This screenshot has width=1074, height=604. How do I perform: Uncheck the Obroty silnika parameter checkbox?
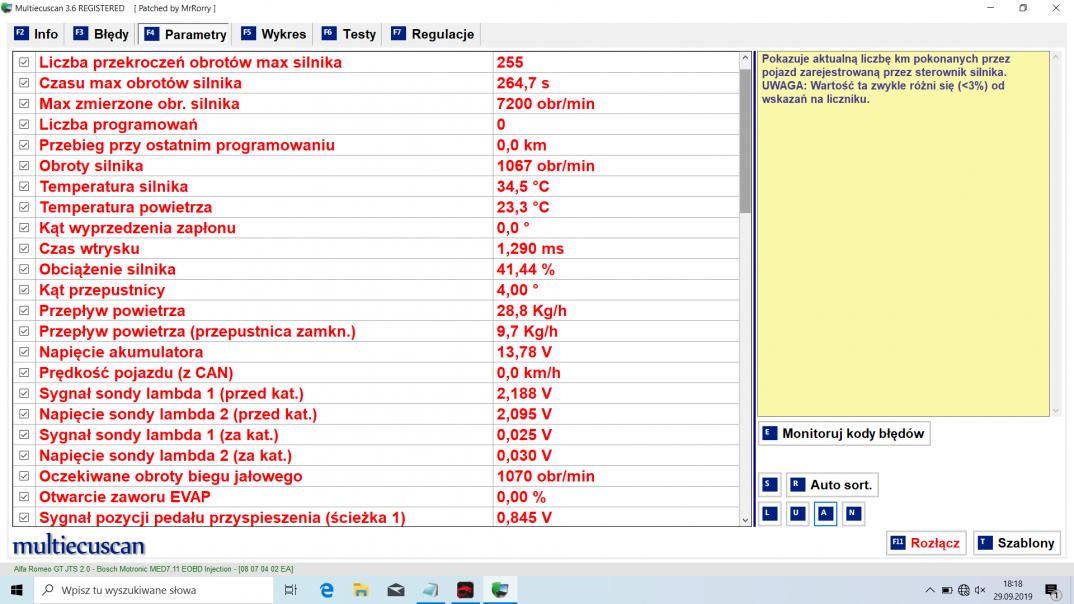(x=25, y=166)
